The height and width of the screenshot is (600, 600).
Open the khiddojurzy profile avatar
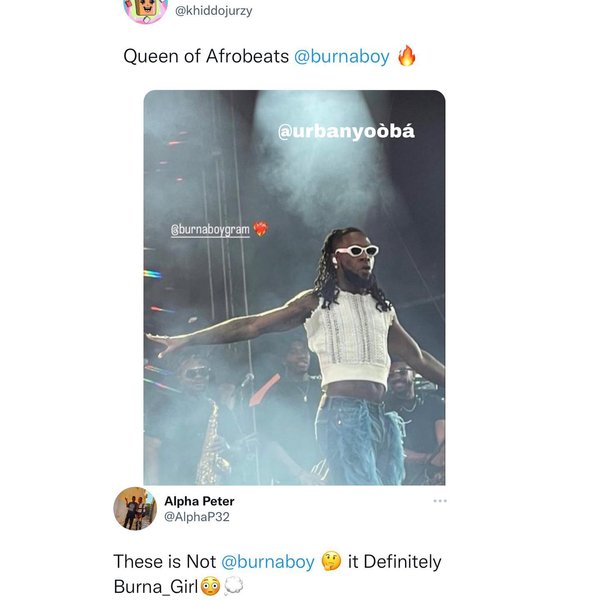(x=144, y=9)
